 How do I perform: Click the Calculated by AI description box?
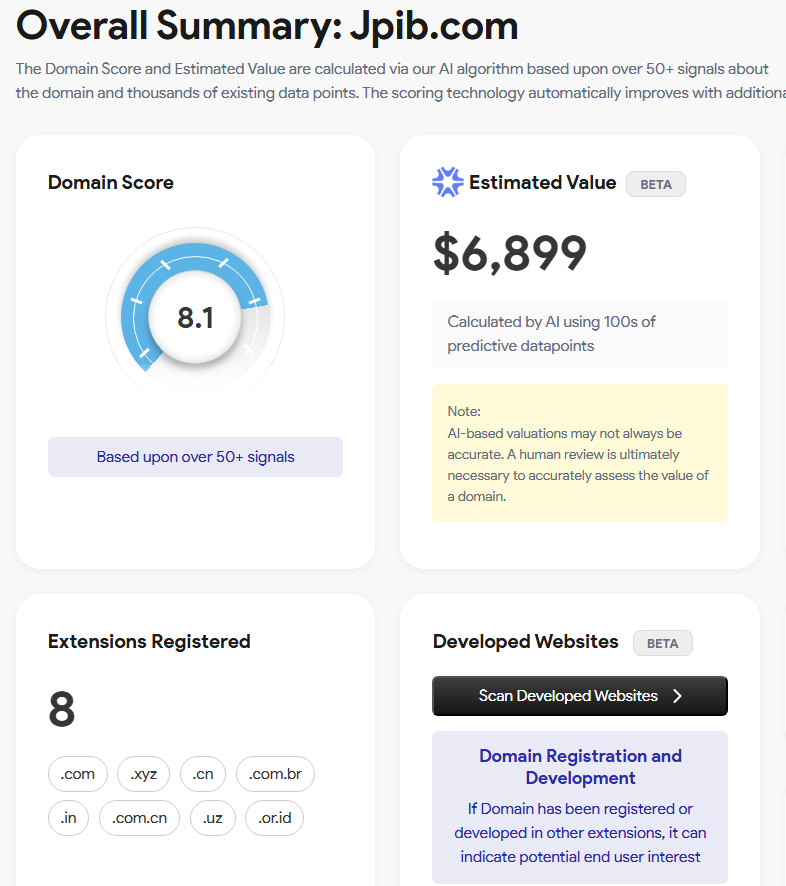click(580, 333)
